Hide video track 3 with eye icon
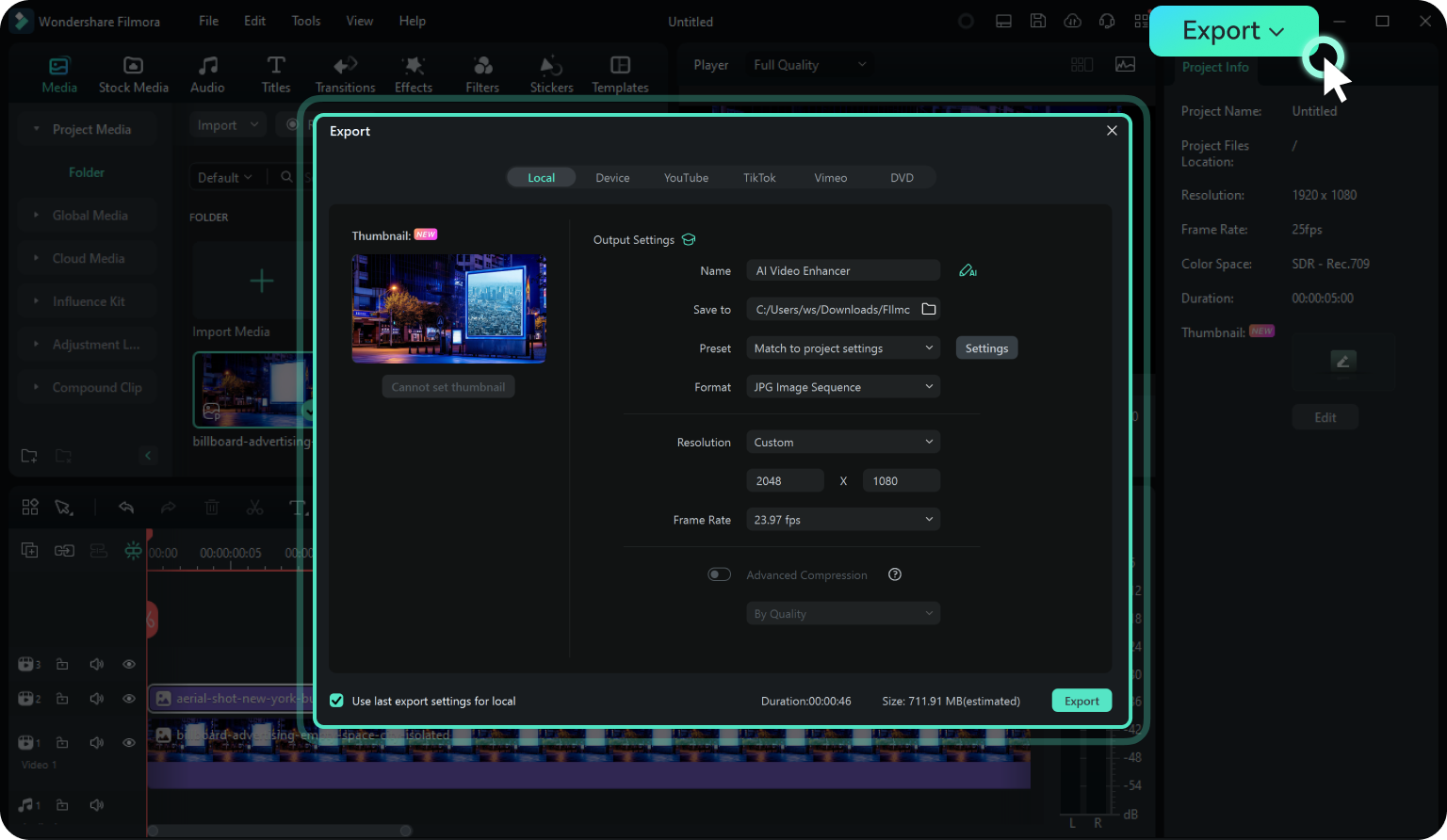This screenshot has width=1447, height=840. 129,664
